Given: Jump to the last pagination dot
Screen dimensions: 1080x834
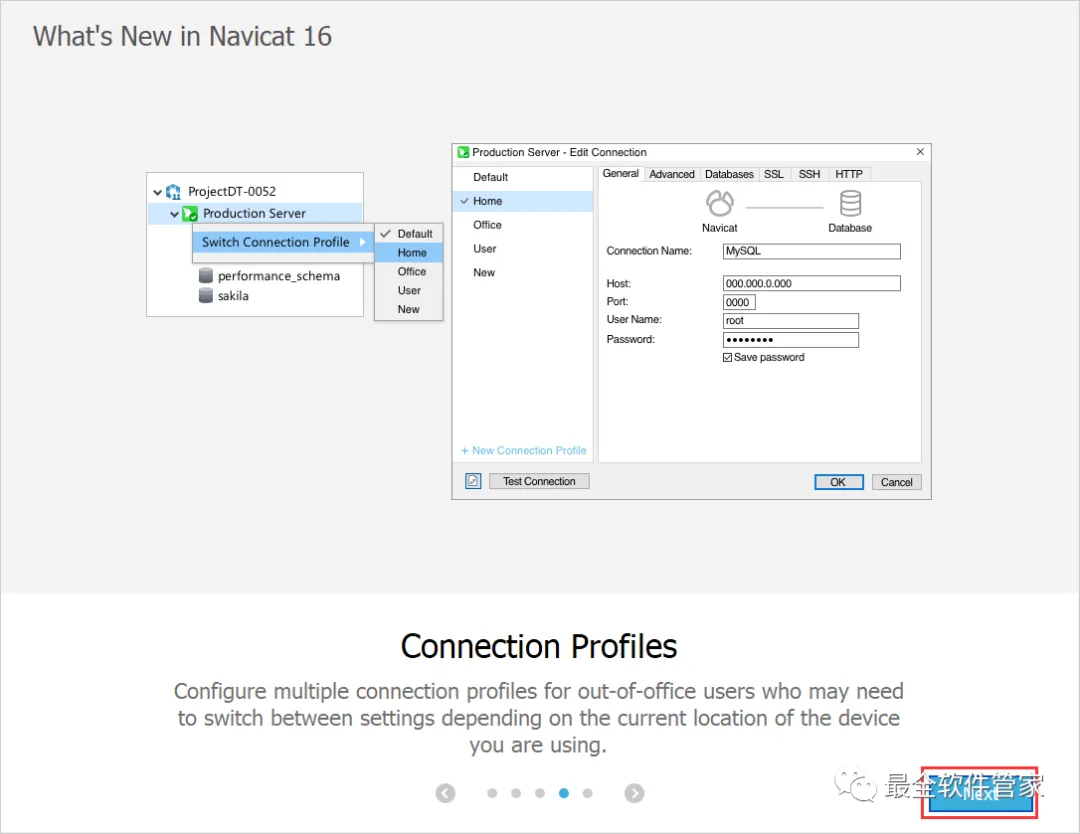Looking at the screenshot, I should 588,793.
